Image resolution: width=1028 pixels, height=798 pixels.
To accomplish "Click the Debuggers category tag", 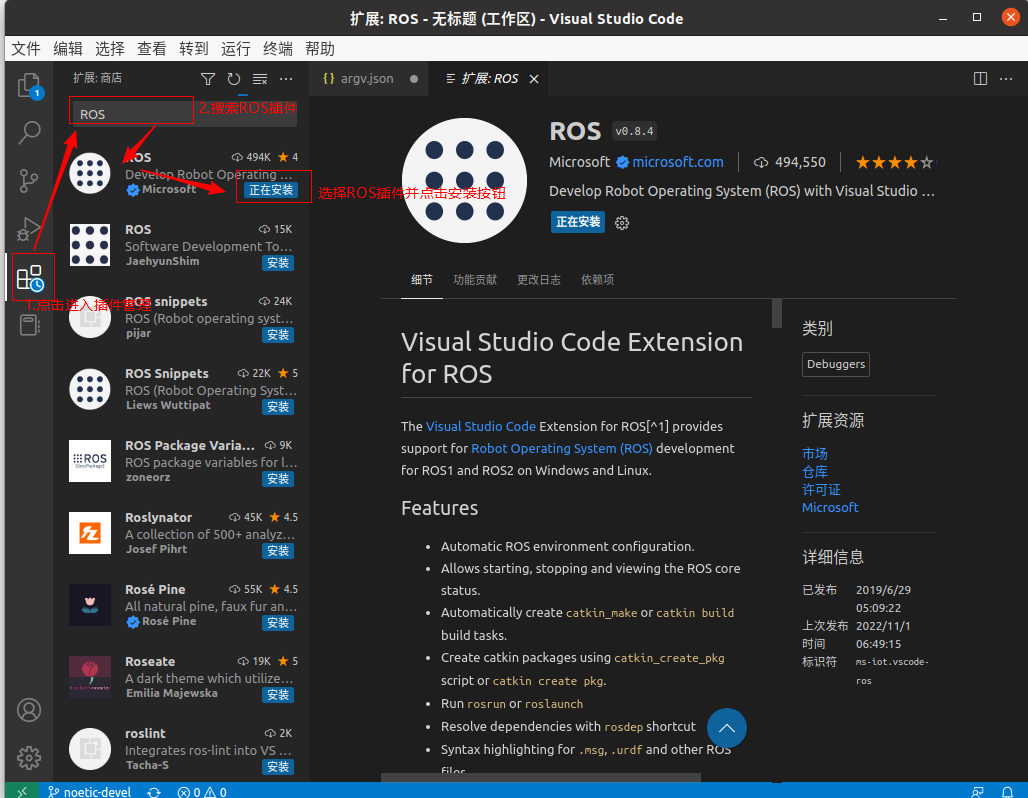I will pyautogui.click(x=835, y=363).
